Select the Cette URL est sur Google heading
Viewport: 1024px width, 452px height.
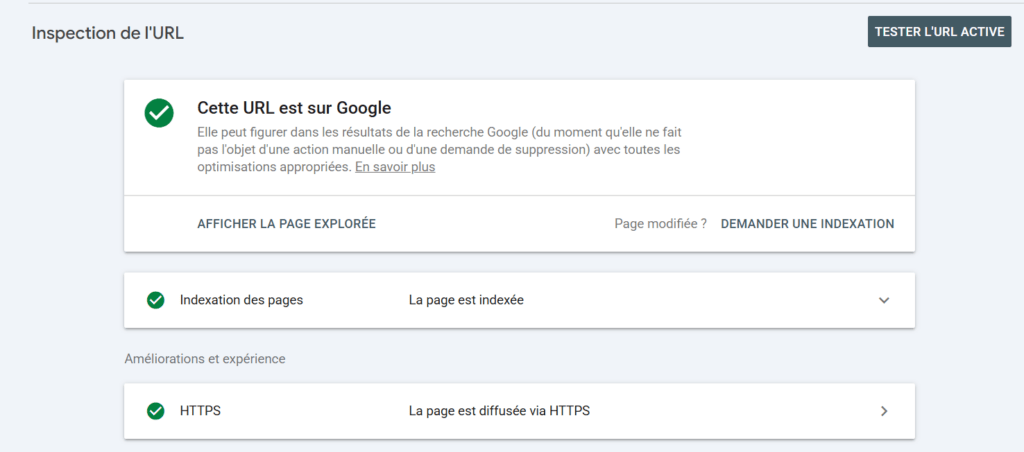[x=294, y=108]
